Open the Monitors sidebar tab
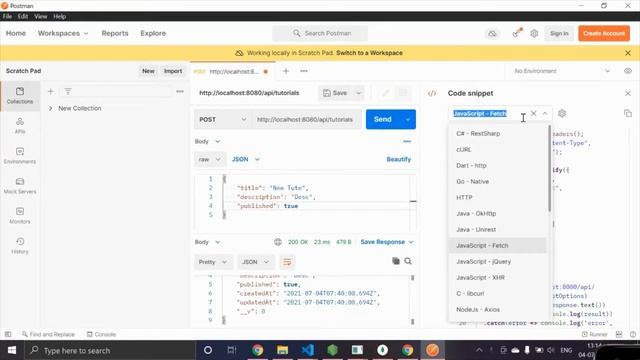640x360 pixels. click(20, 216)
